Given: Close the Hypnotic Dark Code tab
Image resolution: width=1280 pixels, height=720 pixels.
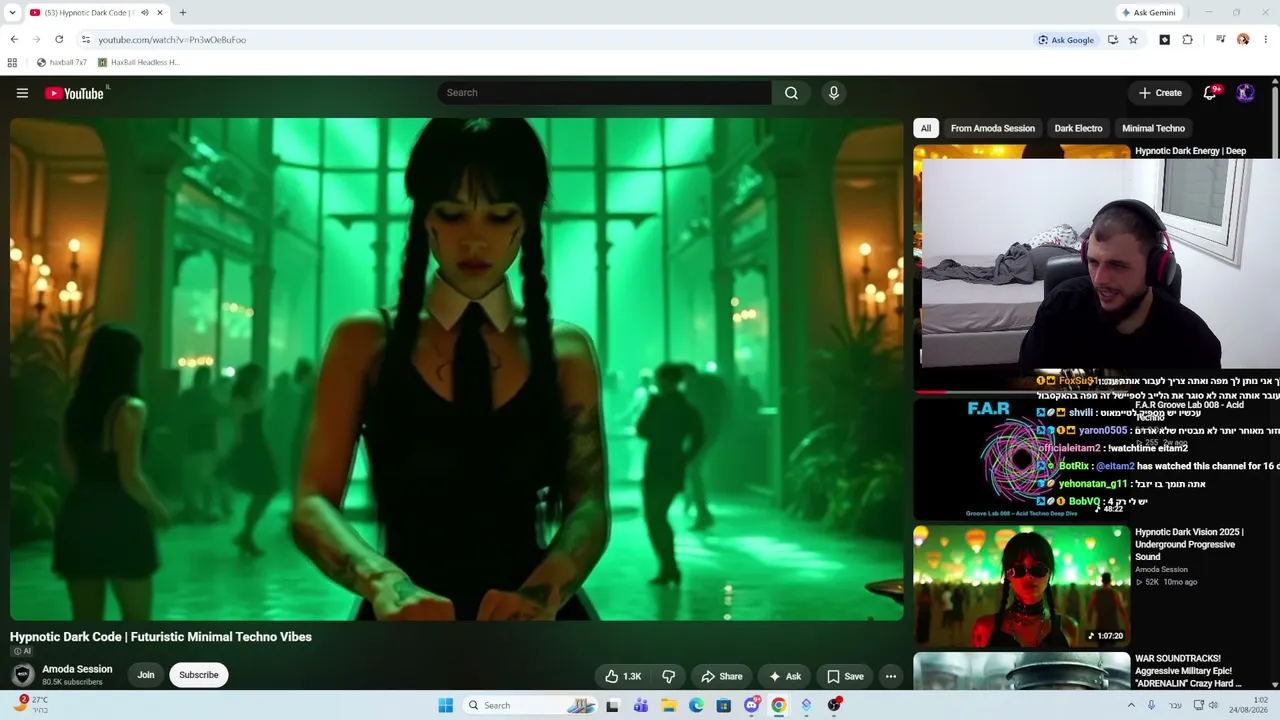Looking at the screenshot, I should click(x=159, y=13).
